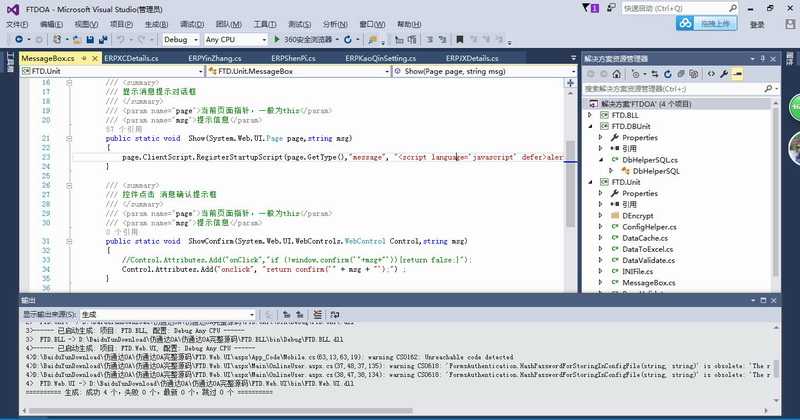
Task: Click pin icon on MessageBox.cs tab
Action: click(x=84, y=58)
